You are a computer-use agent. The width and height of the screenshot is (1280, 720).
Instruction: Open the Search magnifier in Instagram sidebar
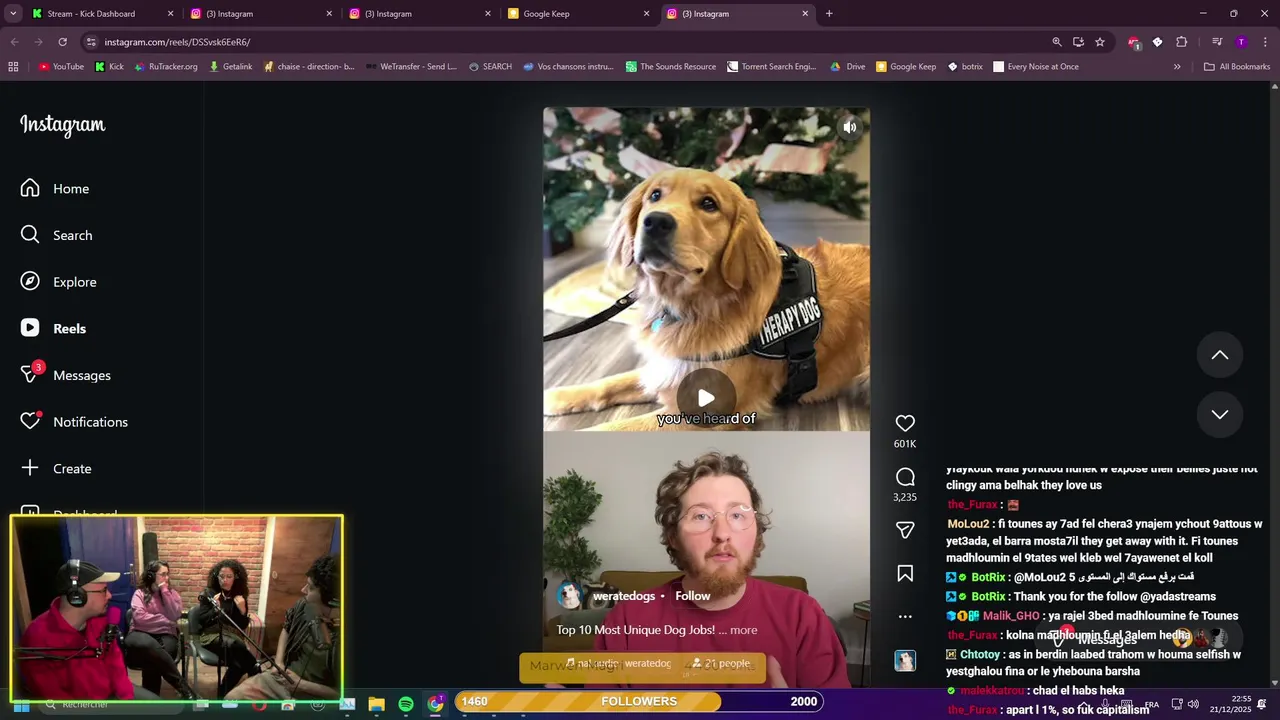tap(30, 235)
